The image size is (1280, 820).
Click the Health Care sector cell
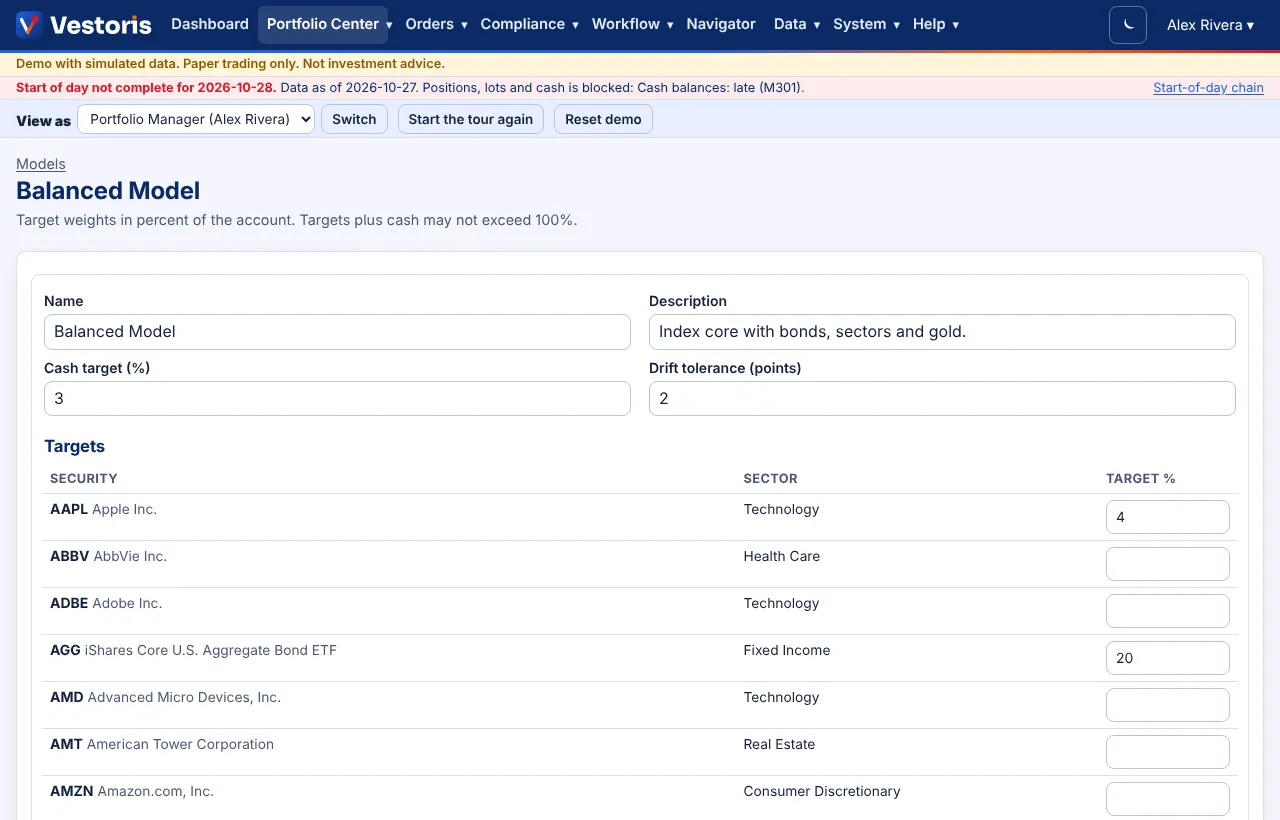[x=781, y=556]
